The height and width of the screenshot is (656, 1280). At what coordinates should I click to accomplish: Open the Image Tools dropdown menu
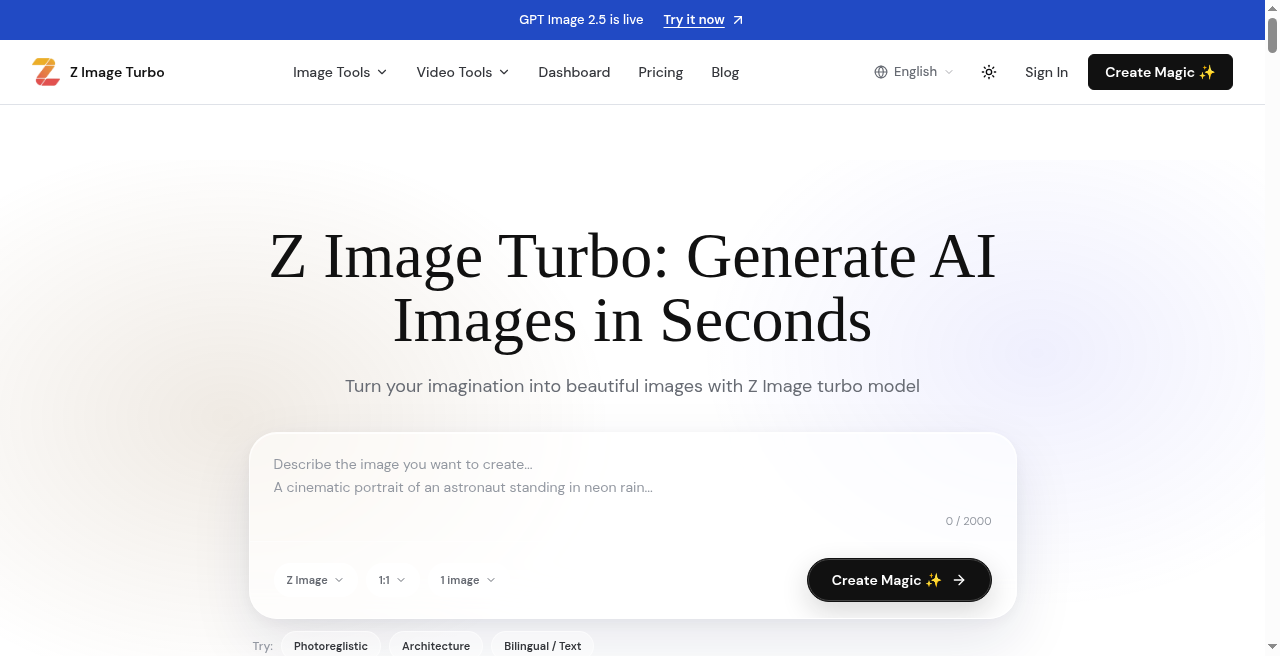pyautogui.click(x=340, y=72)
